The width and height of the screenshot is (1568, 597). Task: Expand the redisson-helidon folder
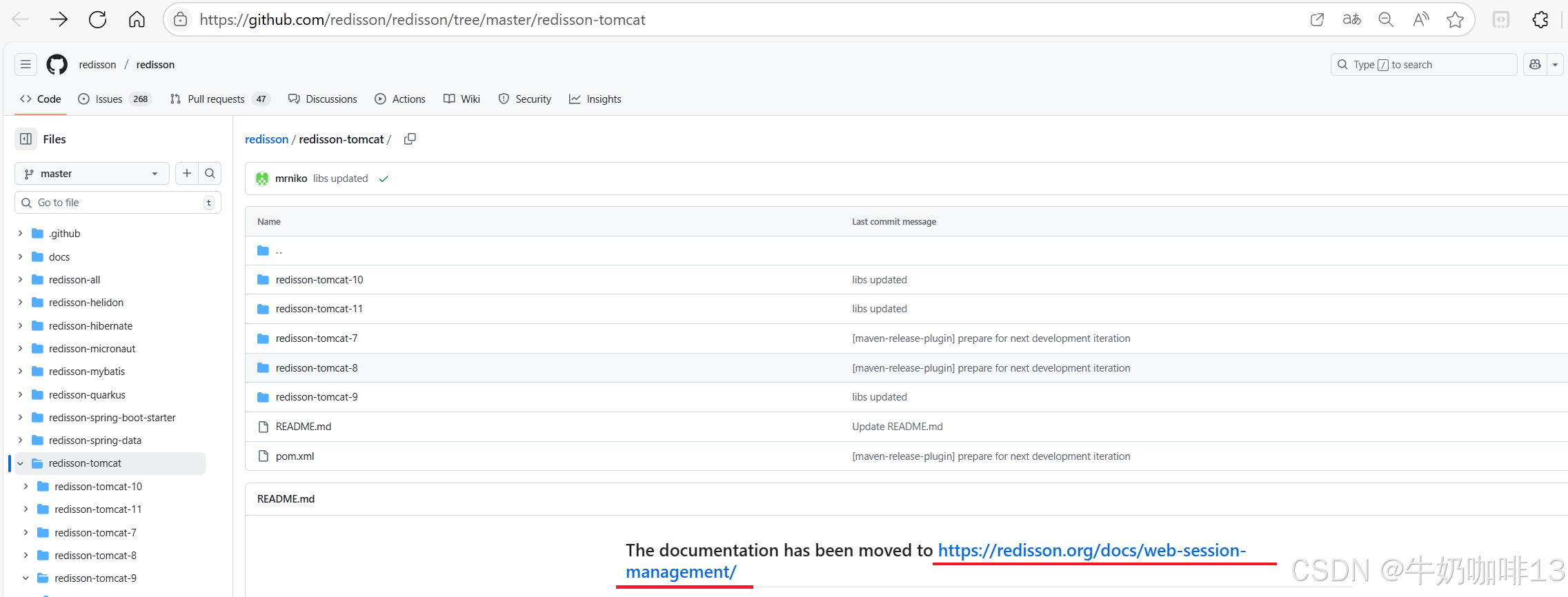pyautogui.click(x=20, y=303)
